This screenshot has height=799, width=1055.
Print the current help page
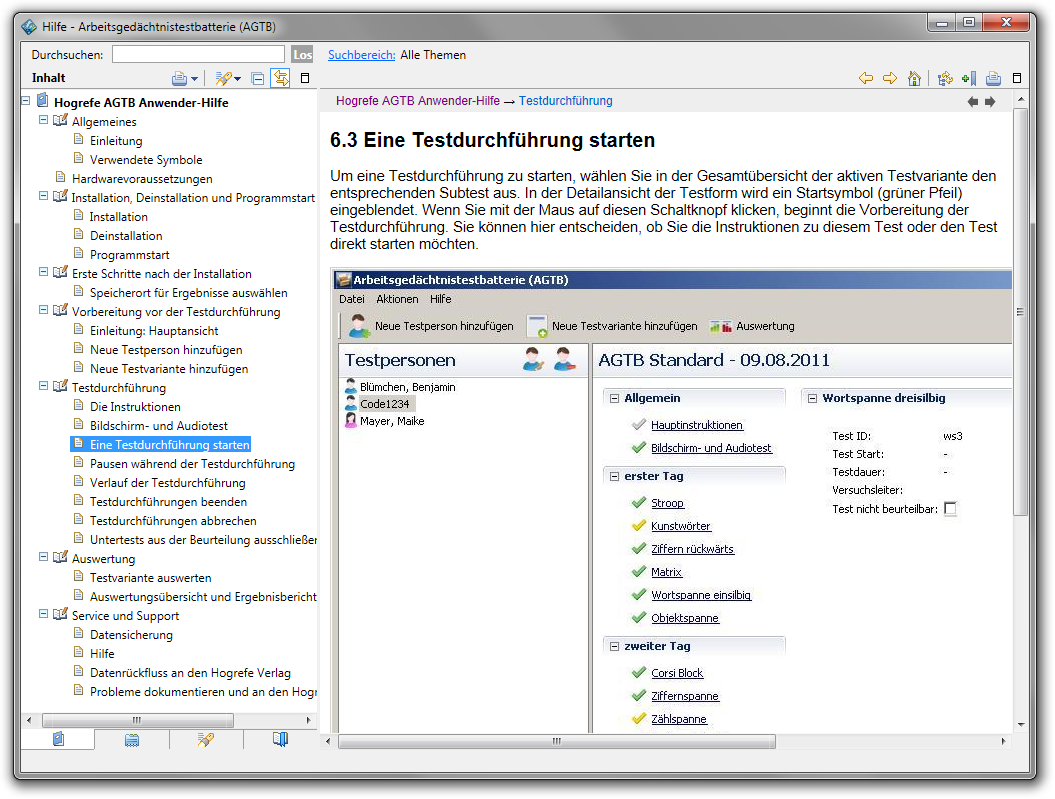point(993,79)
